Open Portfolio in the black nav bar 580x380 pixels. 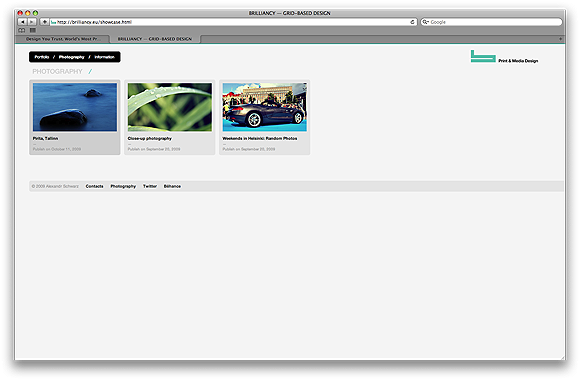[42, 57]
